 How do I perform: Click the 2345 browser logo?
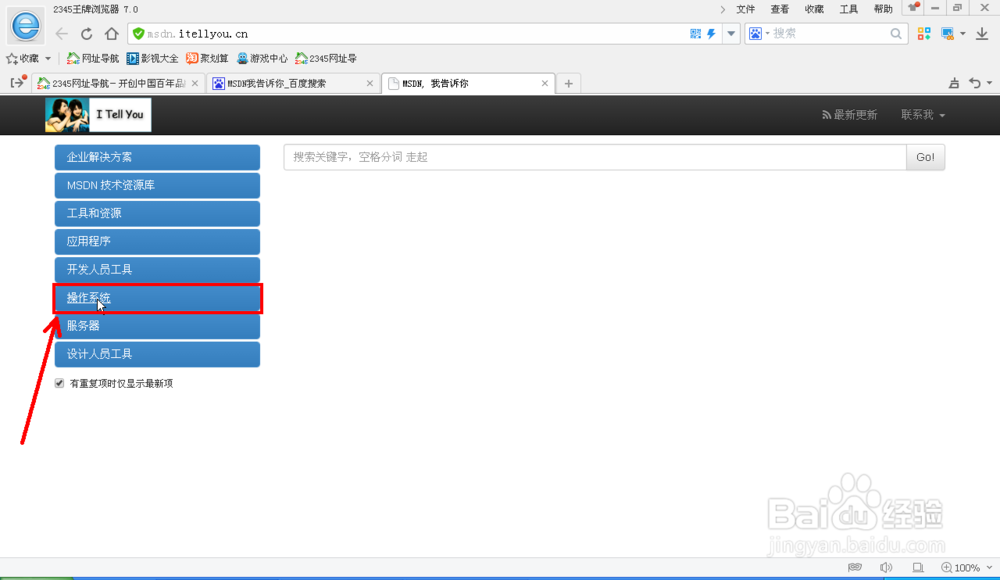click(26, 26)
